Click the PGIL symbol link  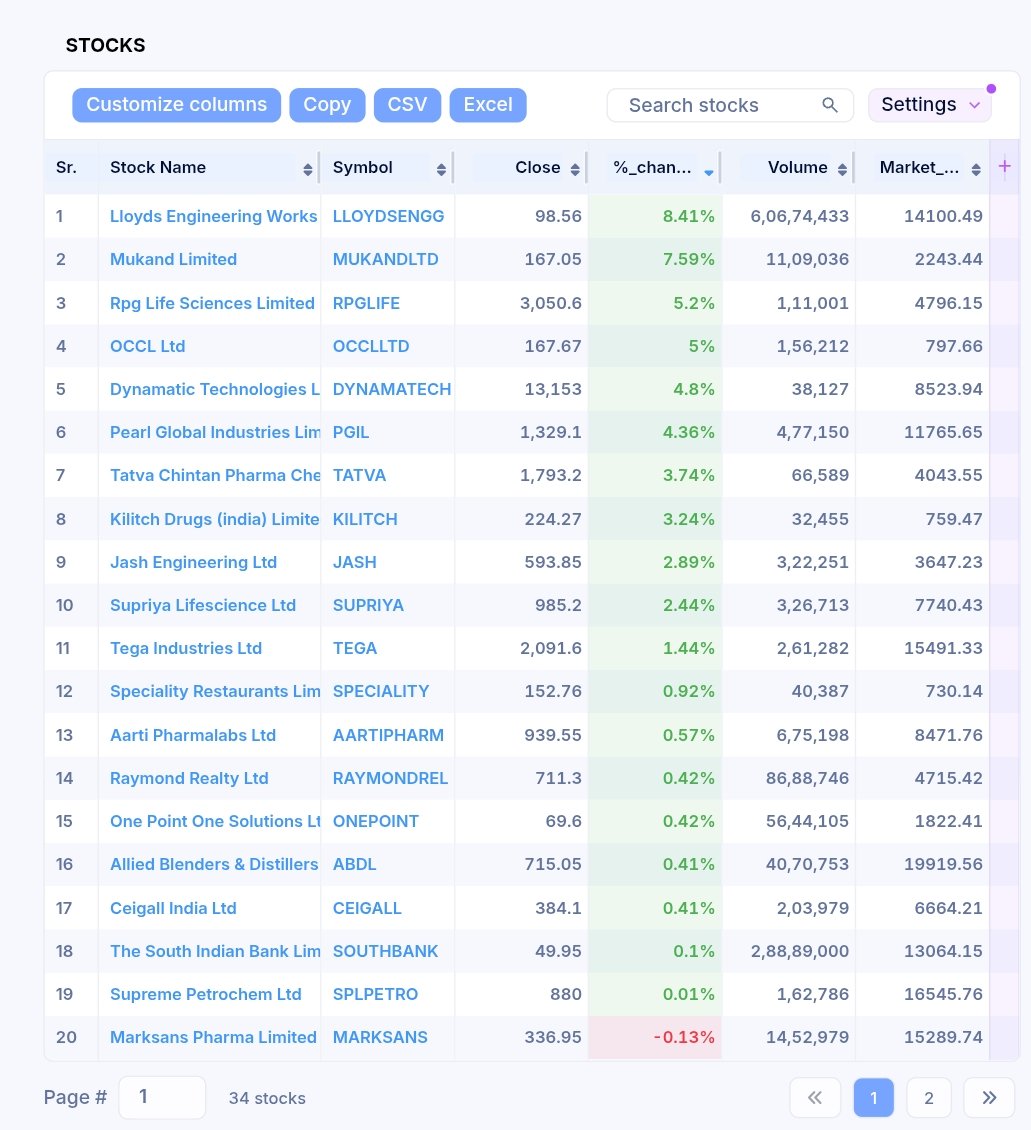[351, 432]
